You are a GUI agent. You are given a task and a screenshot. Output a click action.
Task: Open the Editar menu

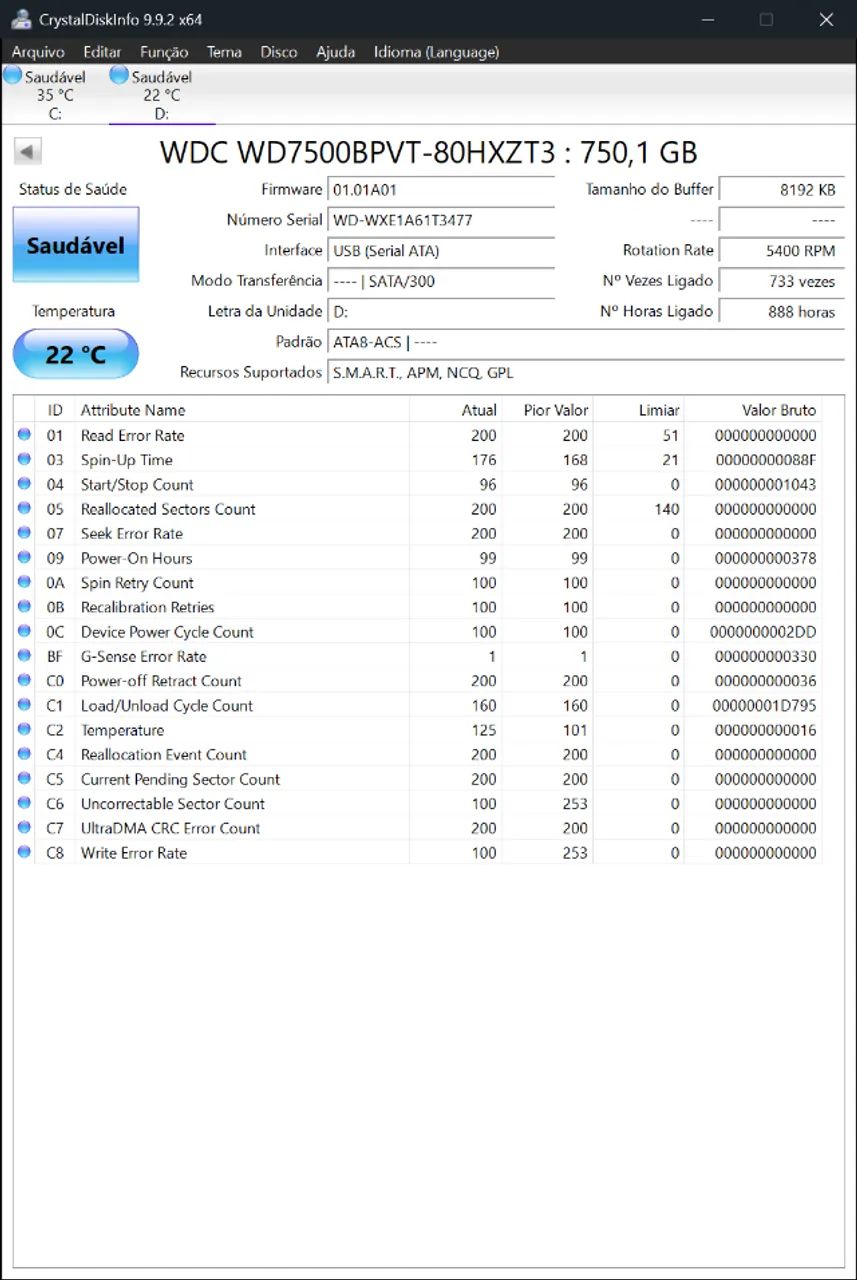point(102,52)
